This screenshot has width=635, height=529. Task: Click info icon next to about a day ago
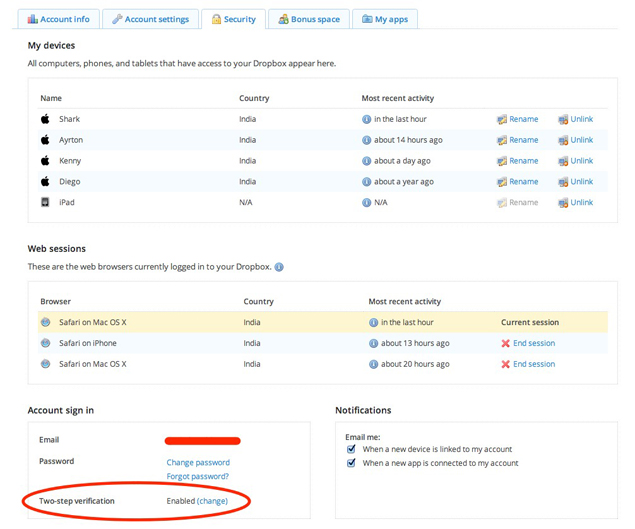[367, 161]
